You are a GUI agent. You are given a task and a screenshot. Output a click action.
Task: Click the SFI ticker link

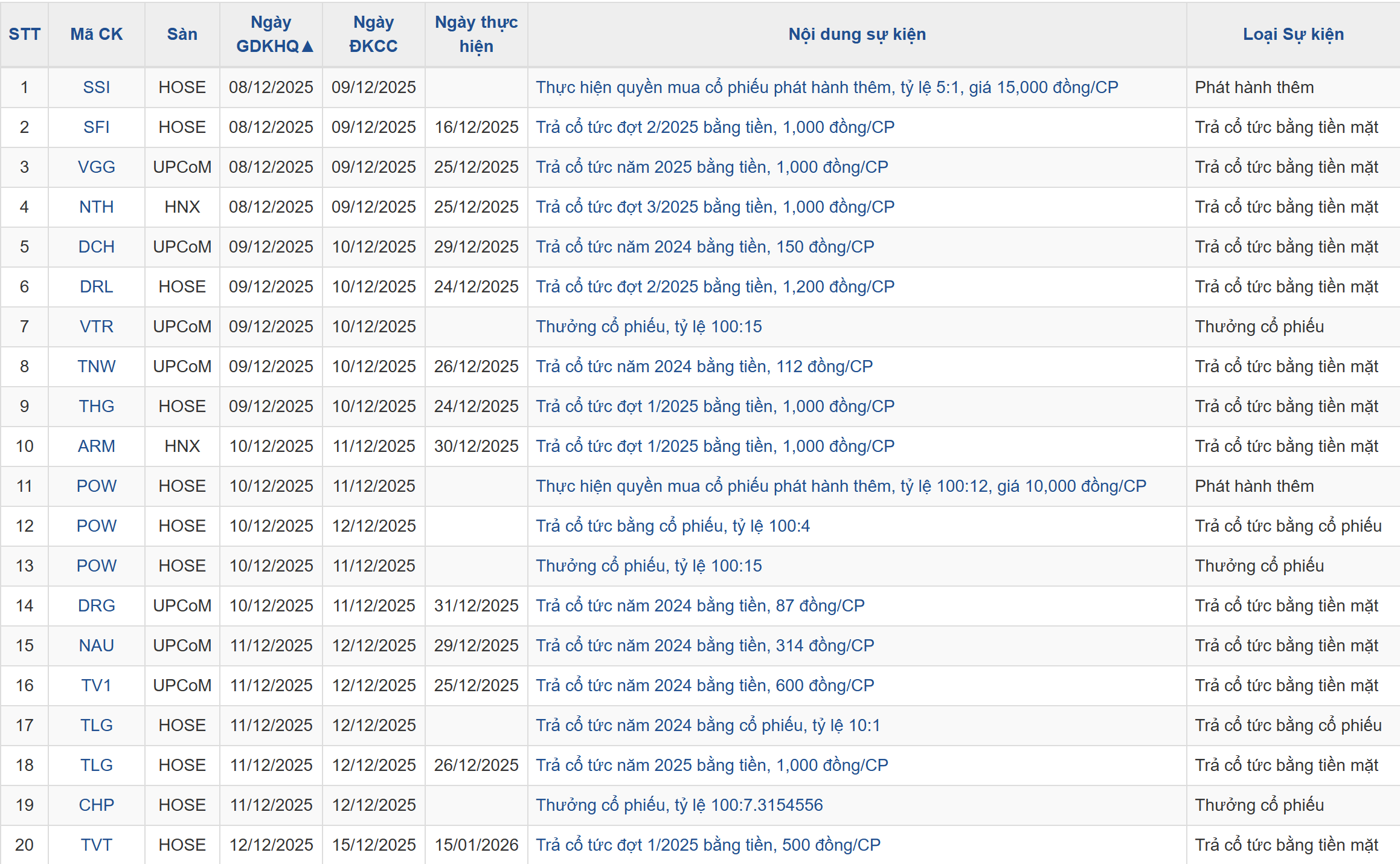tap(97, 127)
